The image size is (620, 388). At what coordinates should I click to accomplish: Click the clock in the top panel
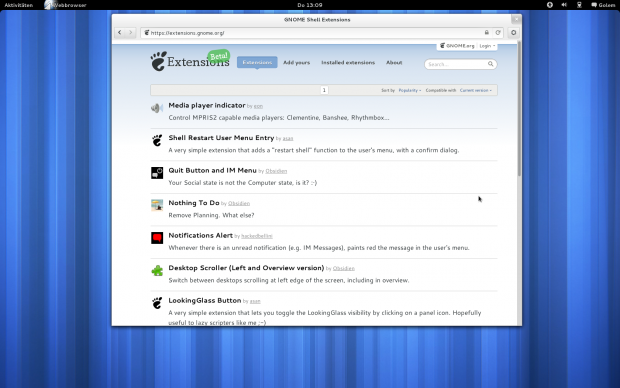click(x=310, y=5)
